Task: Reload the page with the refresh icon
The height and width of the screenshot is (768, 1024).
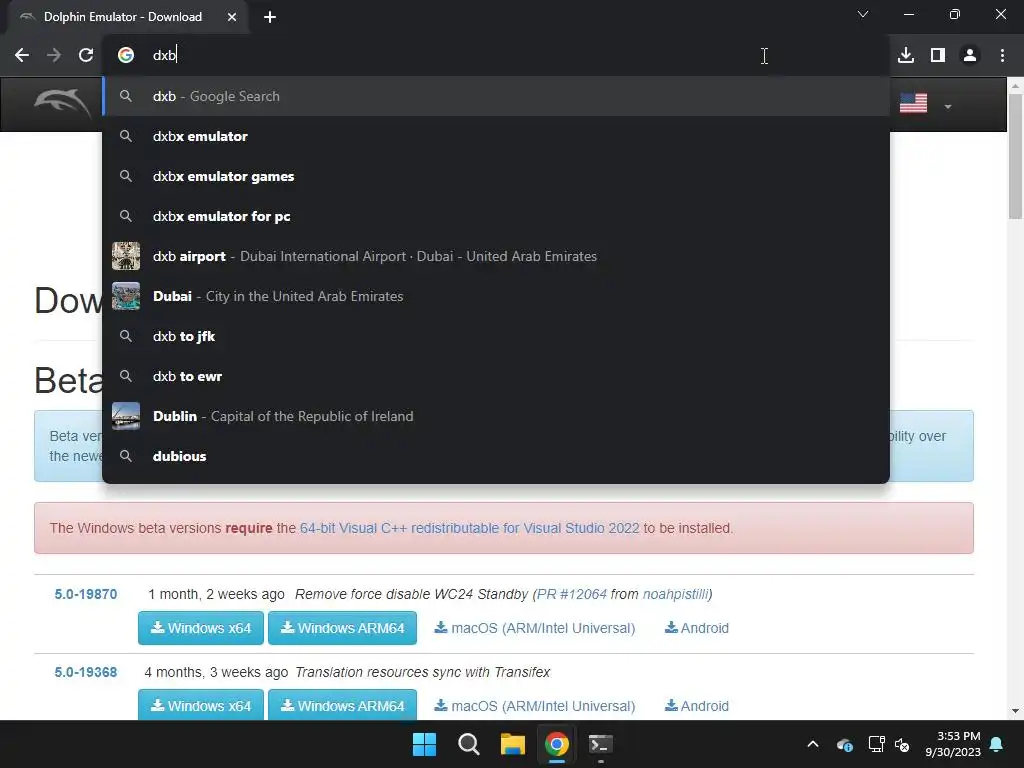Action: (86, 56)
